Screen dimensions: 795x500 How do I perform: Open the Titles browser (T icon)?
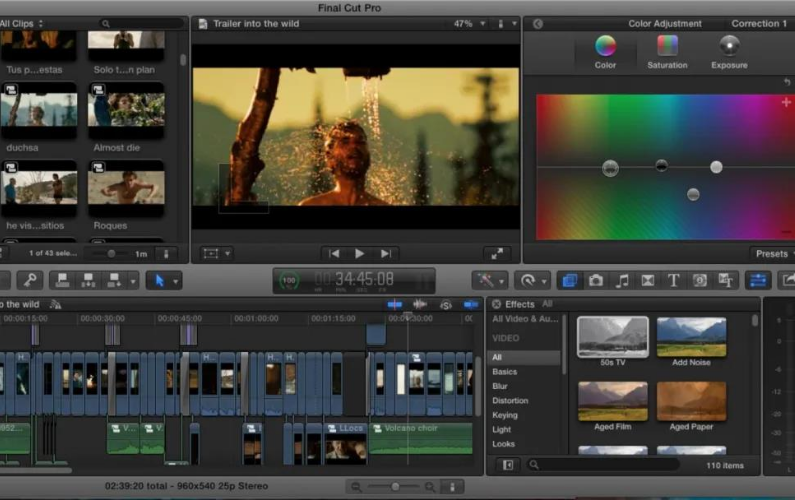(x=674, y=281)
